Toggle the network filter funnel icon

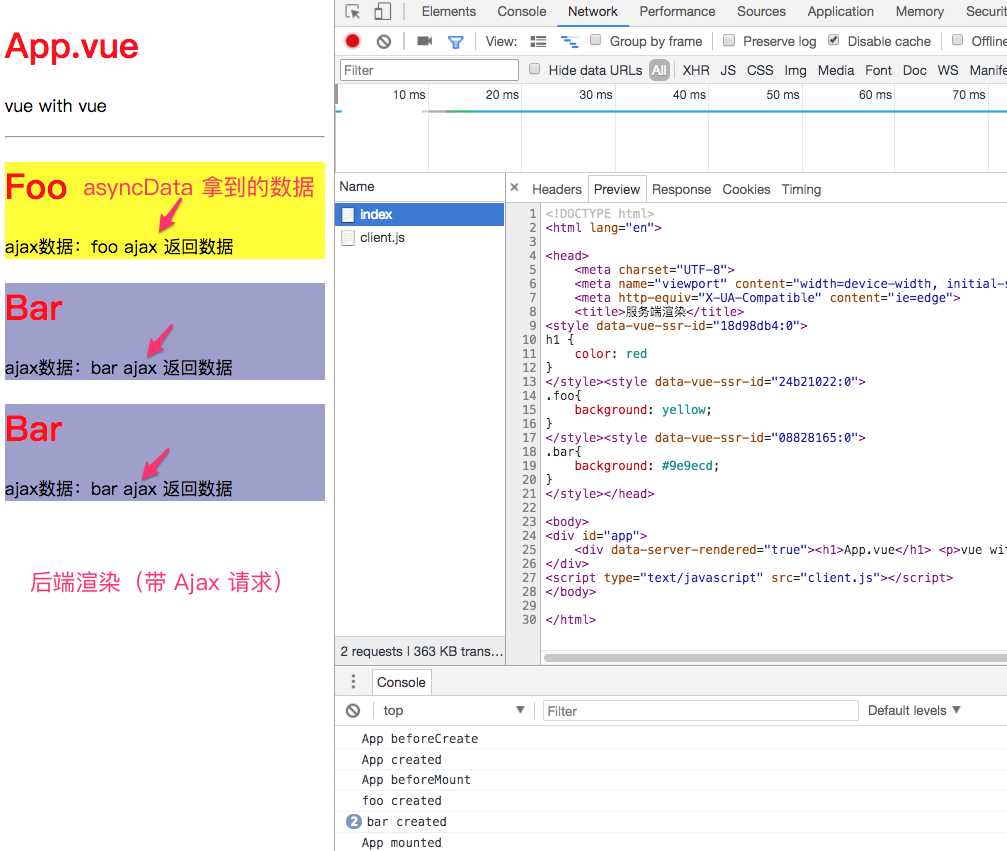click(x=455, y=42)
